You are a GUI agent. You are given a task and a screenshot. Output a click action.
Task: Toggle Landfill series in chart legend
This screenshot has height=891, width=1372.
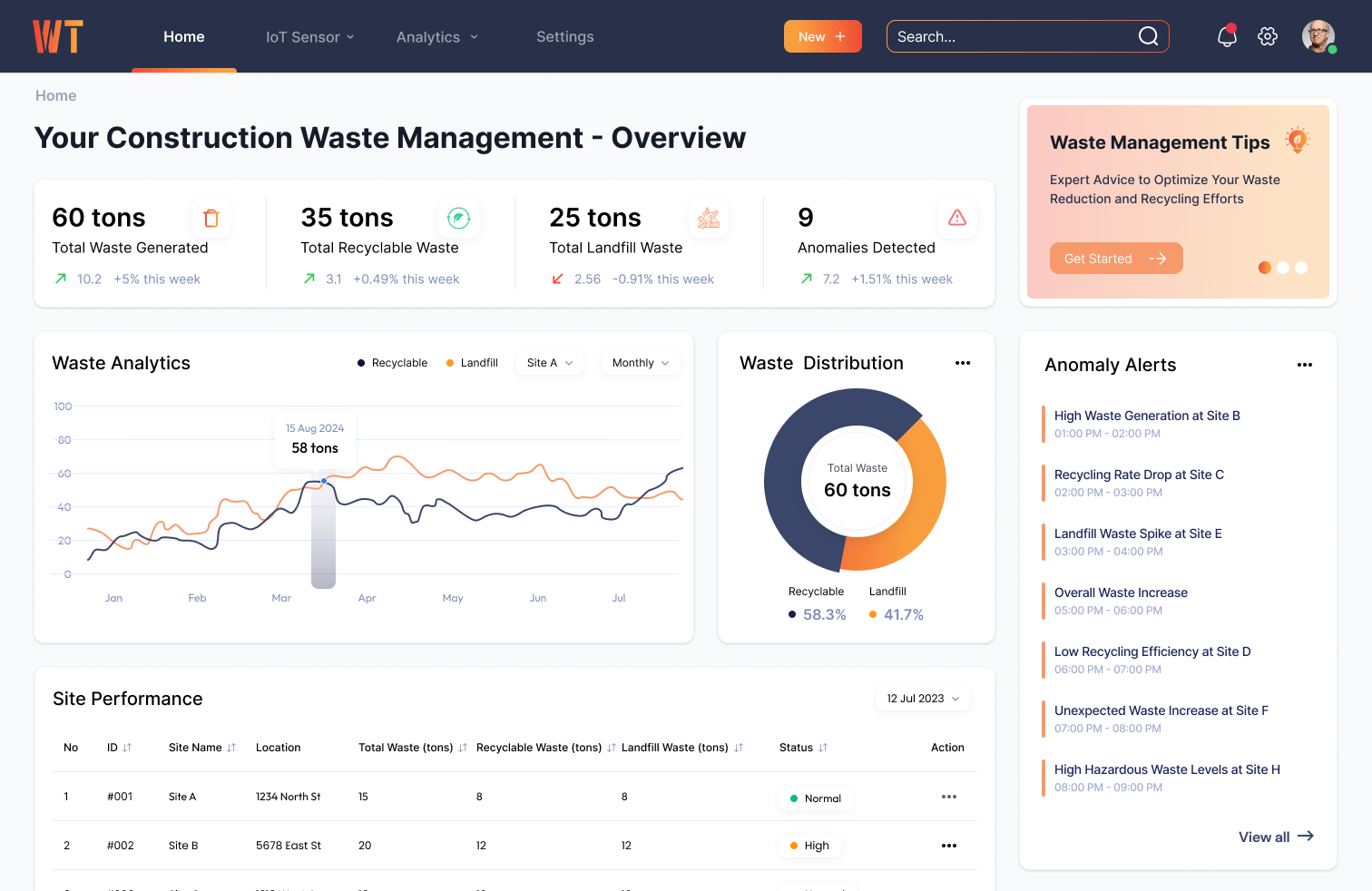(472, 363)
